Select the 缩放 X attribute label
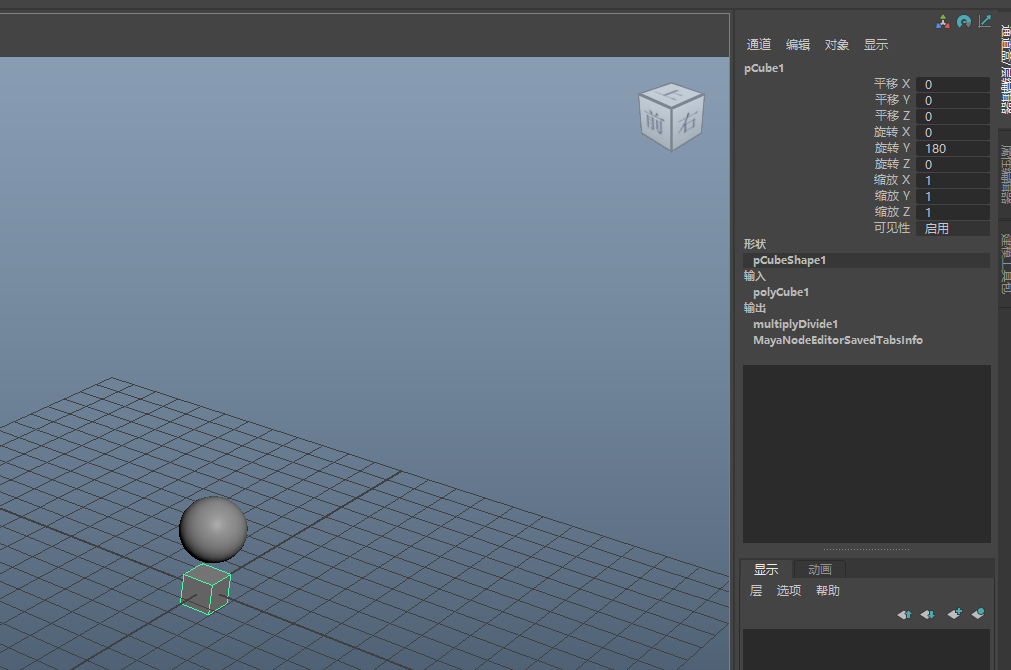The width and height of the screenshot is (1011, 670). [x=892, y=180]
